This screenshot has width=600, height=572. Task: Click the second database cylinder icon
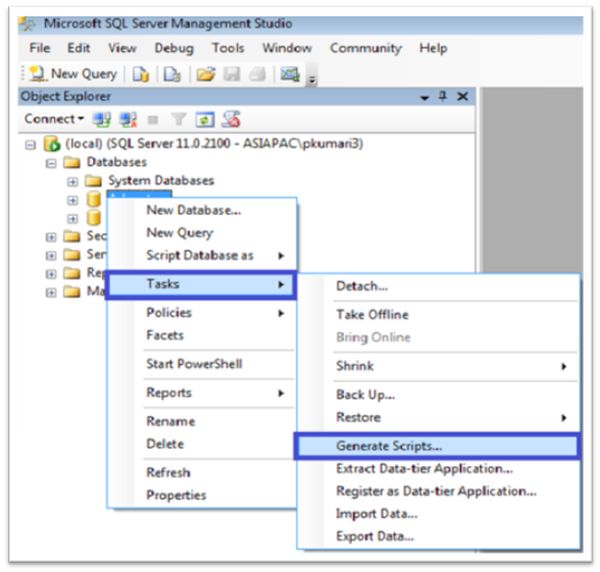94,218
